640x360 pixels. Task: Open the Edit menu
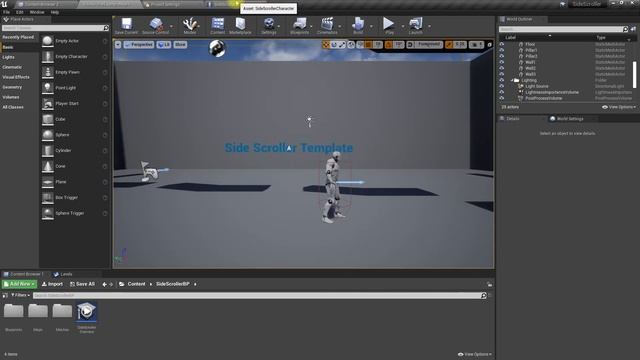(x=20, y=12)
